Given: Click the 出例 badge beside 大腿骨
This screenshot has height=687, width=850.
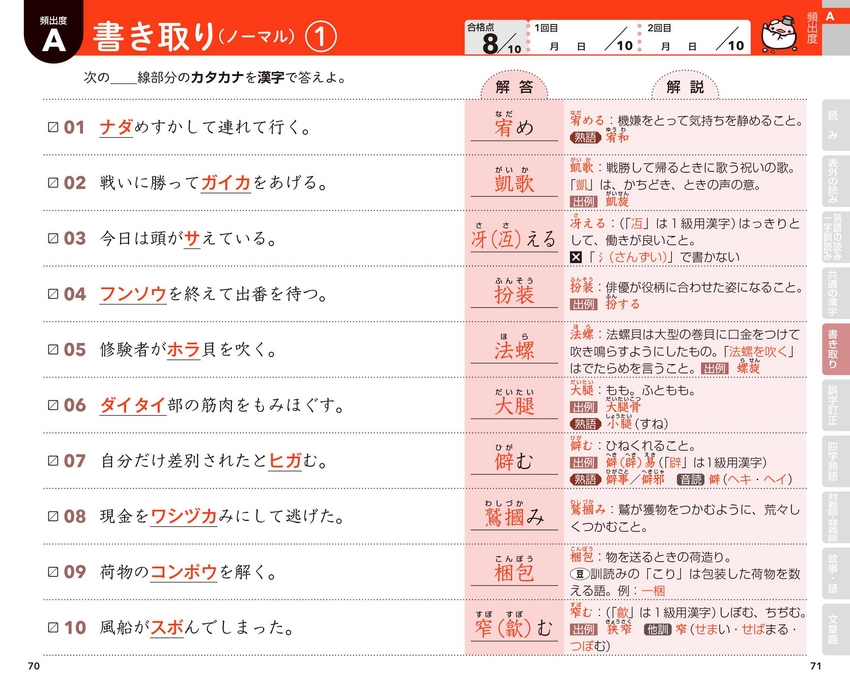Looking at the screenshot, I should (583, 407).
